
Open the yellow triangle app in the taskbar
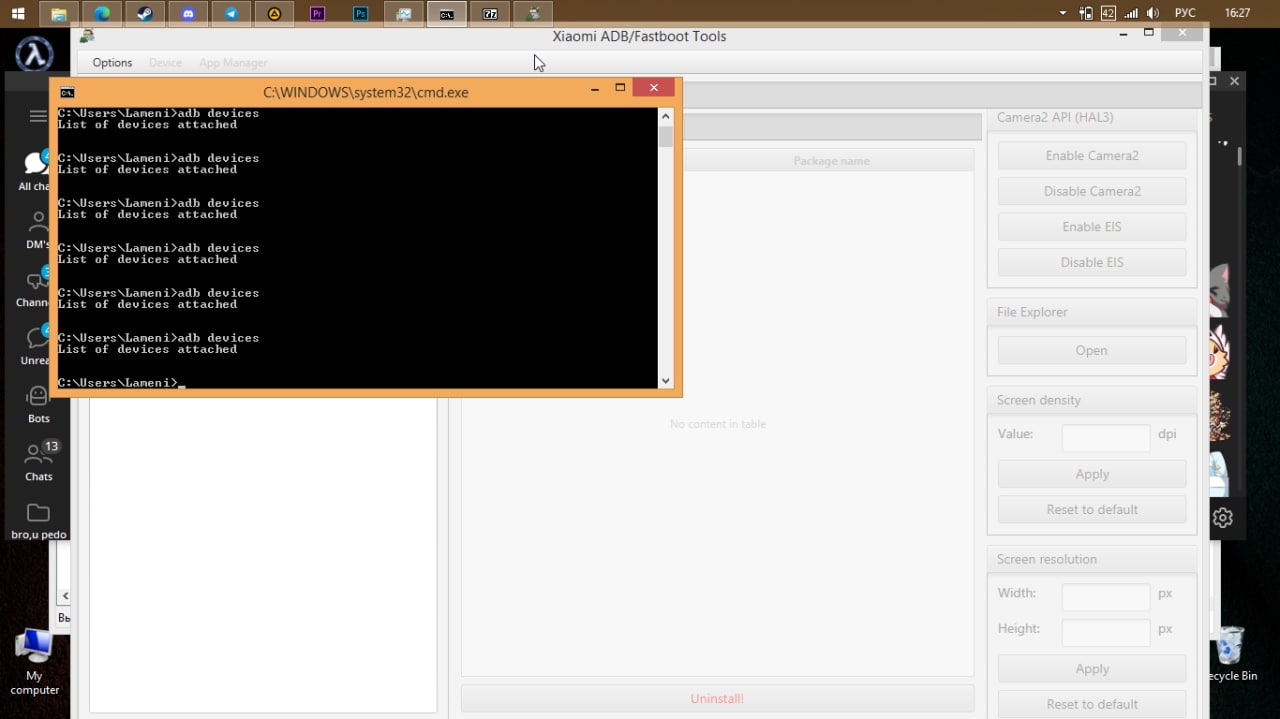(x=274, y=14)
